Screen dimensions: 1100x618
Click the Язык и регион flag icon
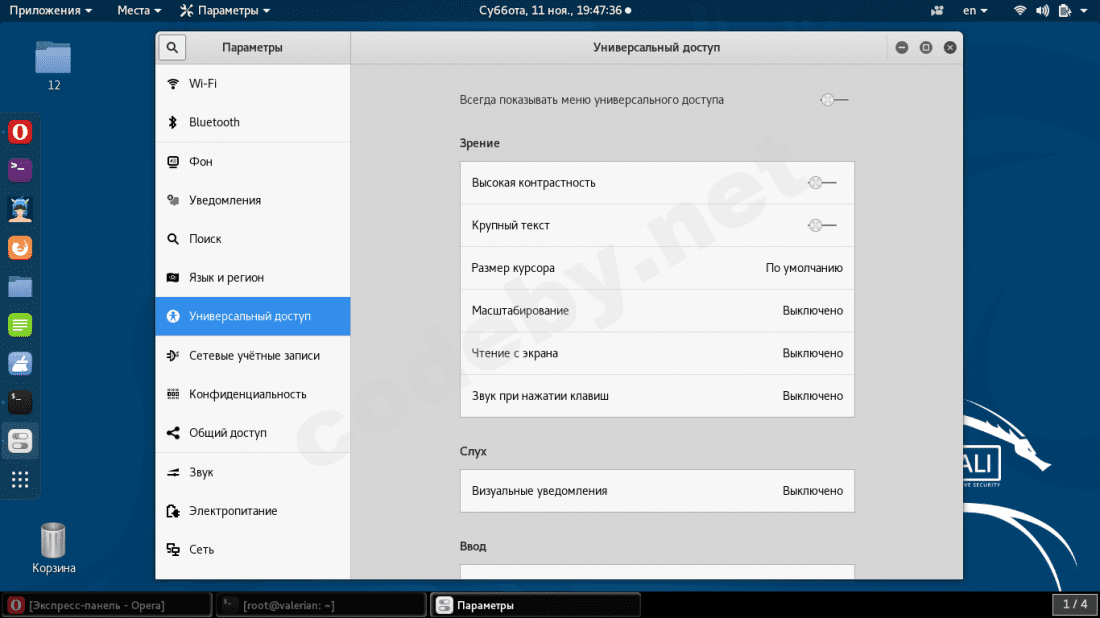[x=173, y=278]
